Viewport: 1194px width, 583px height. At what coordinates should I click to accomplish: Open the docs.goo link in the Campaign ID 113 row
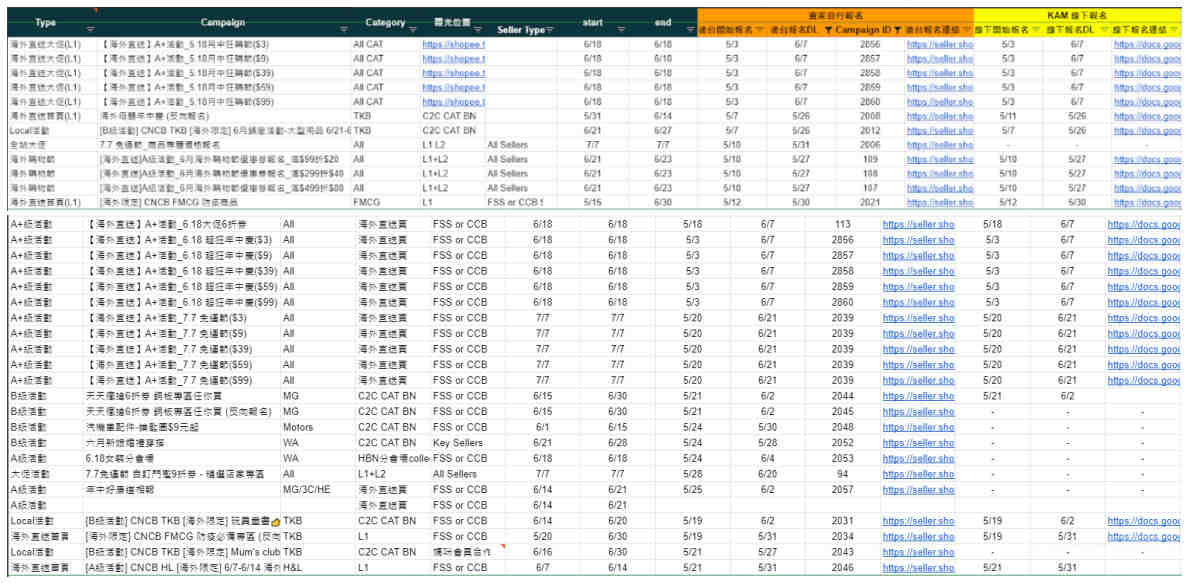tap(1144, 225)
